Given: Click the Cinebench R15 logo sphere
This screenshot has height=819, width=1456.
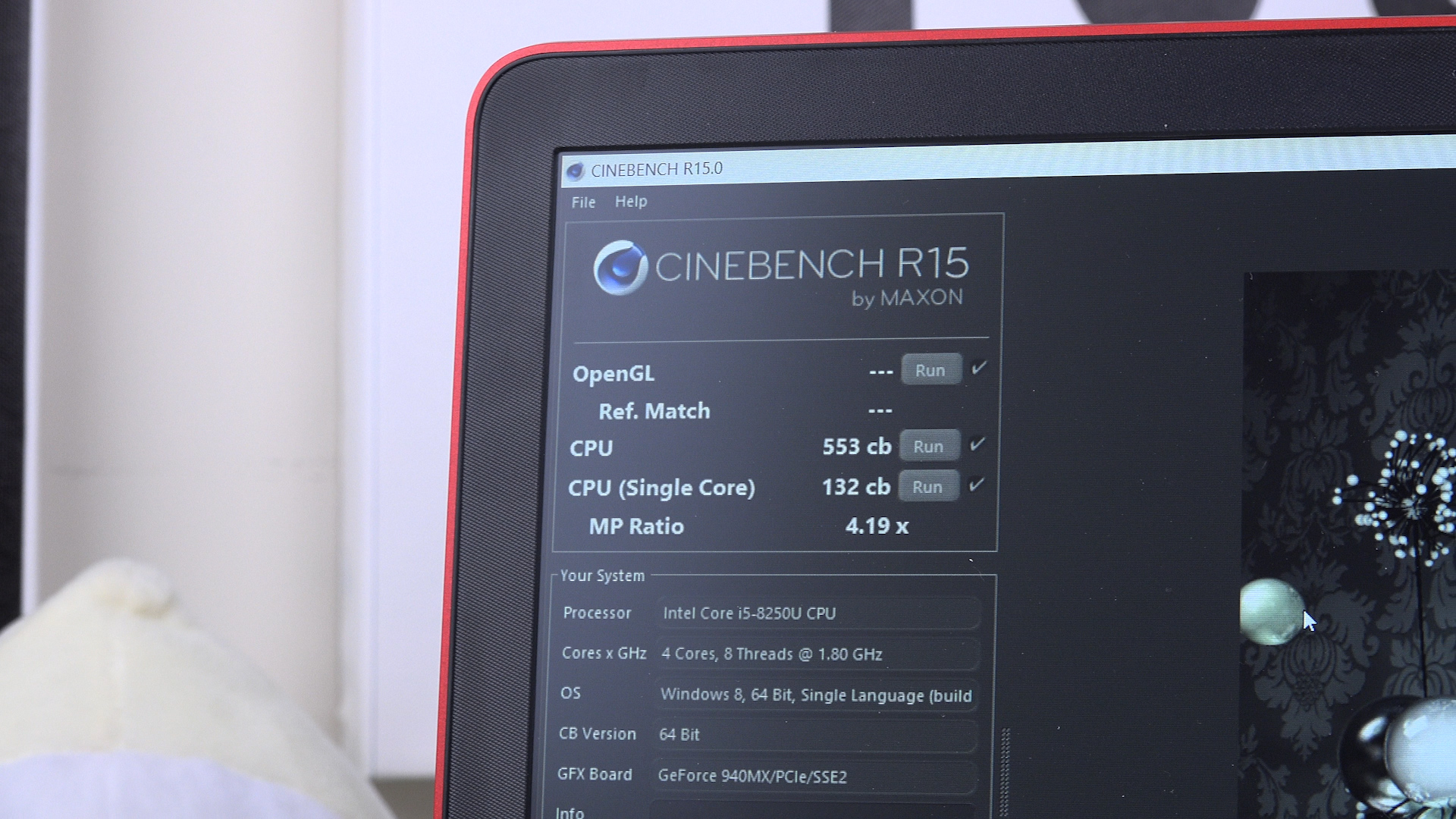Looking at the screenshot, I should tap(620, 268).
